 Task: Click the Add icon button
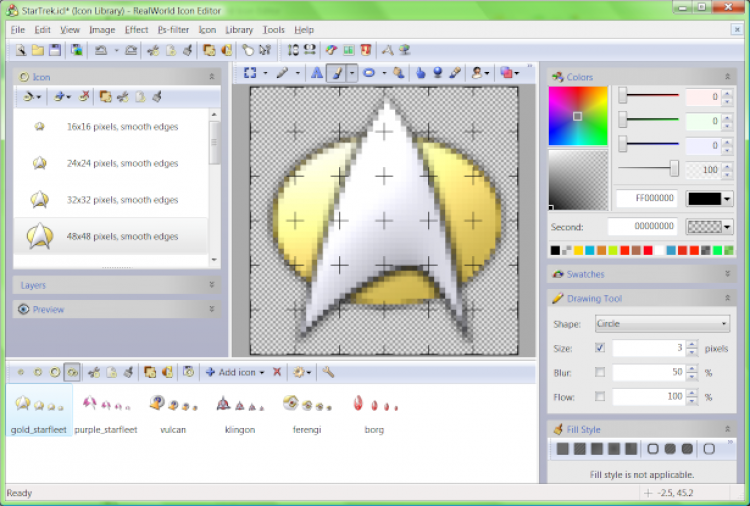tap(234, 372)
